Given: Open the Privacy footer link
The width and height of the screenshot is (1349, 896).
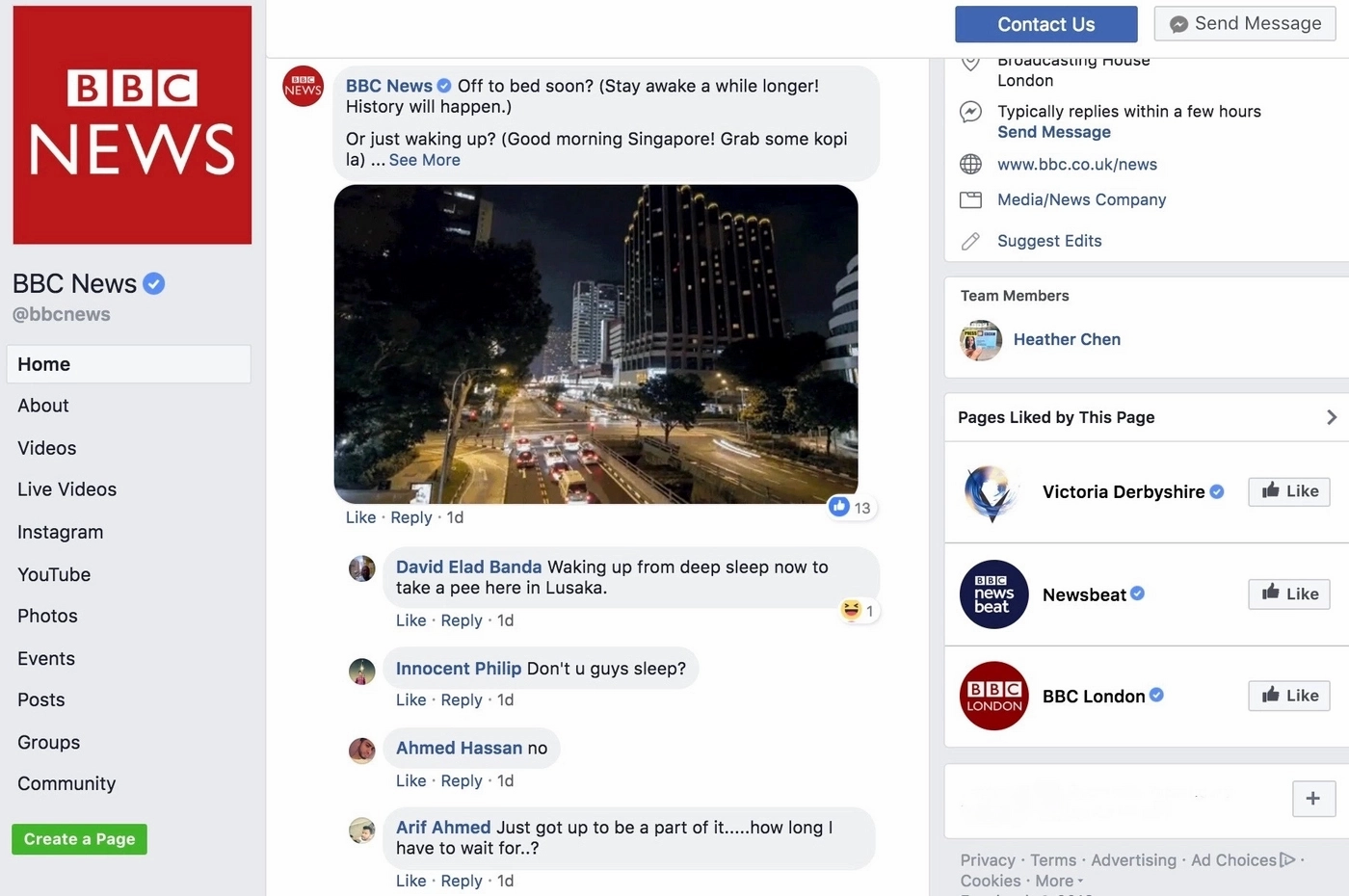Looking at the screenshot, I should [988, 859].
